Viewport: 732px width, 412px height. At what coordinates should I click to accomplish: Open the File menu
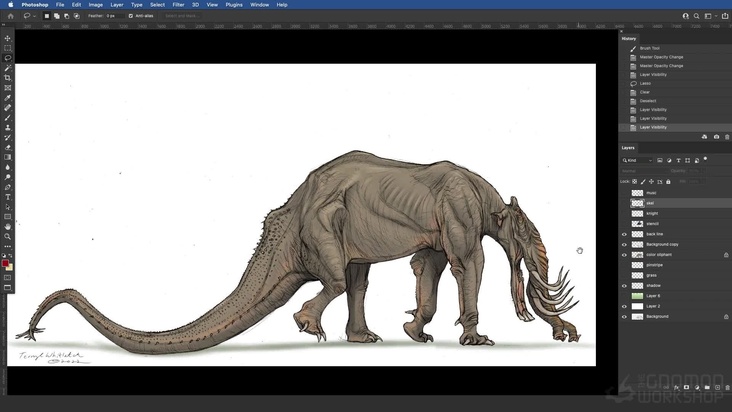(60, 5)
